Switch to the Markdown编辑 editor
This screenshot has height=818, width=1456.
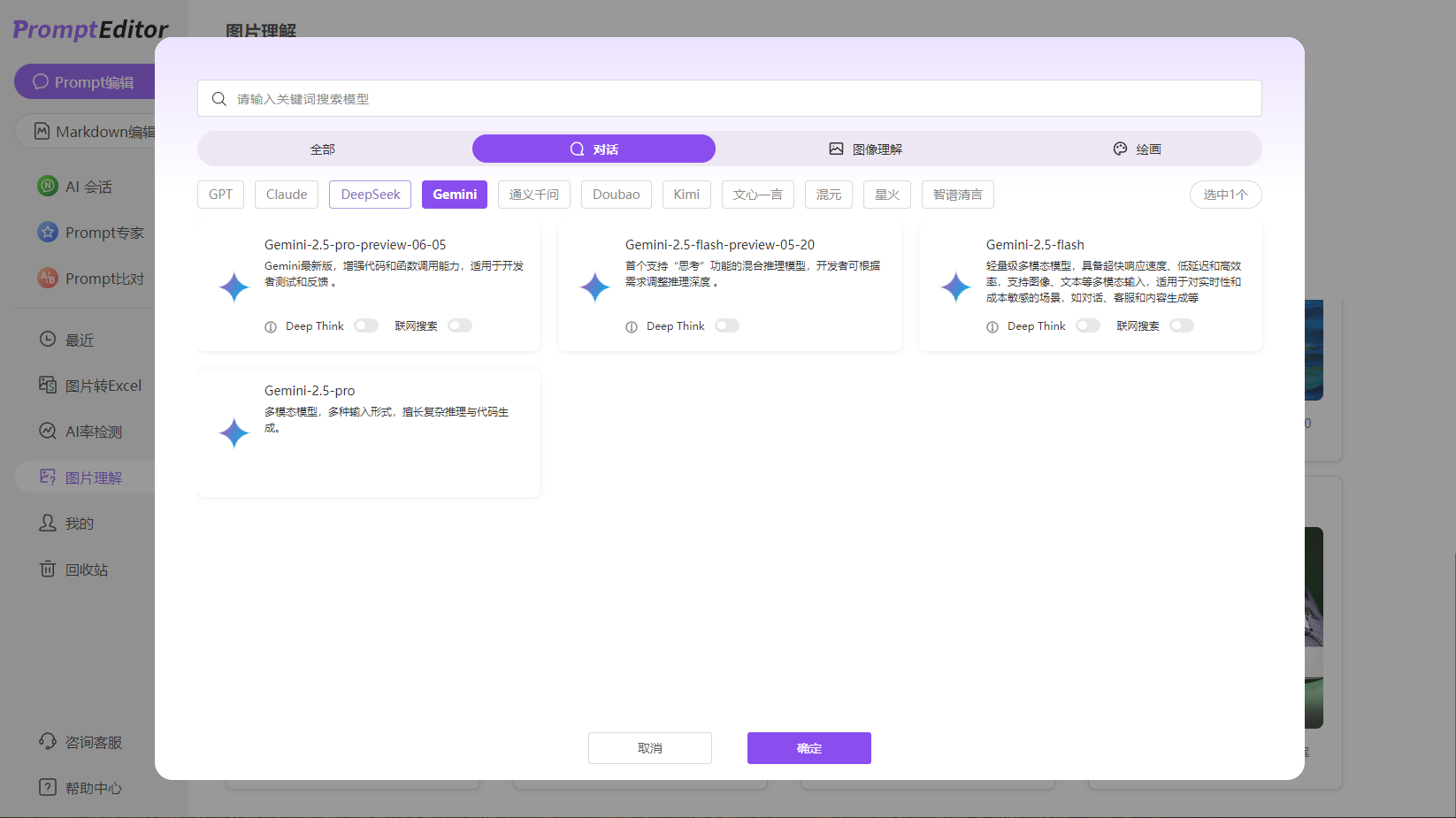(x=97, y=131)
